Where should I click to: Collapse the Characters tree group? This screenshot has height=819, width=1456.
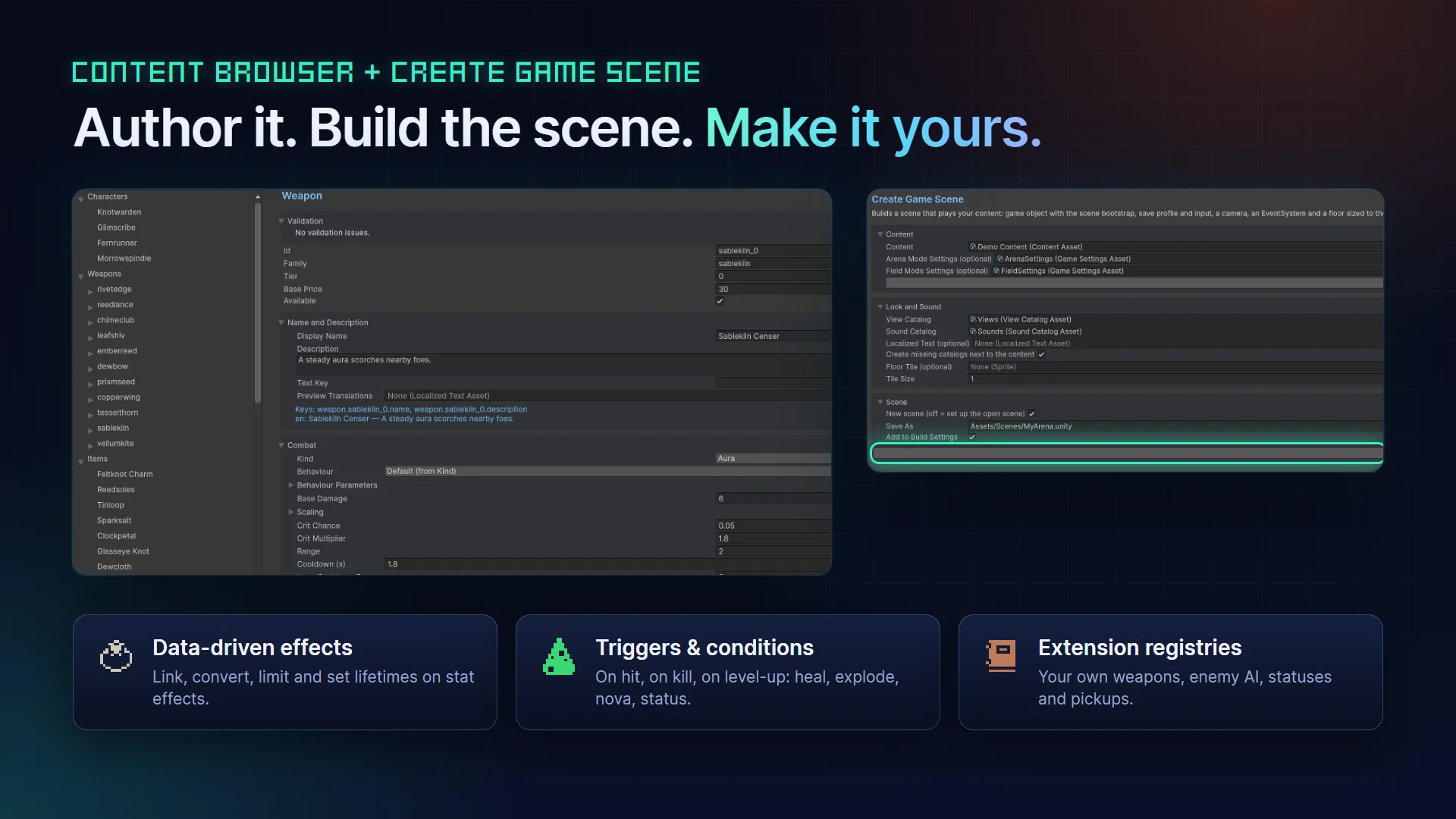point(81,199)
